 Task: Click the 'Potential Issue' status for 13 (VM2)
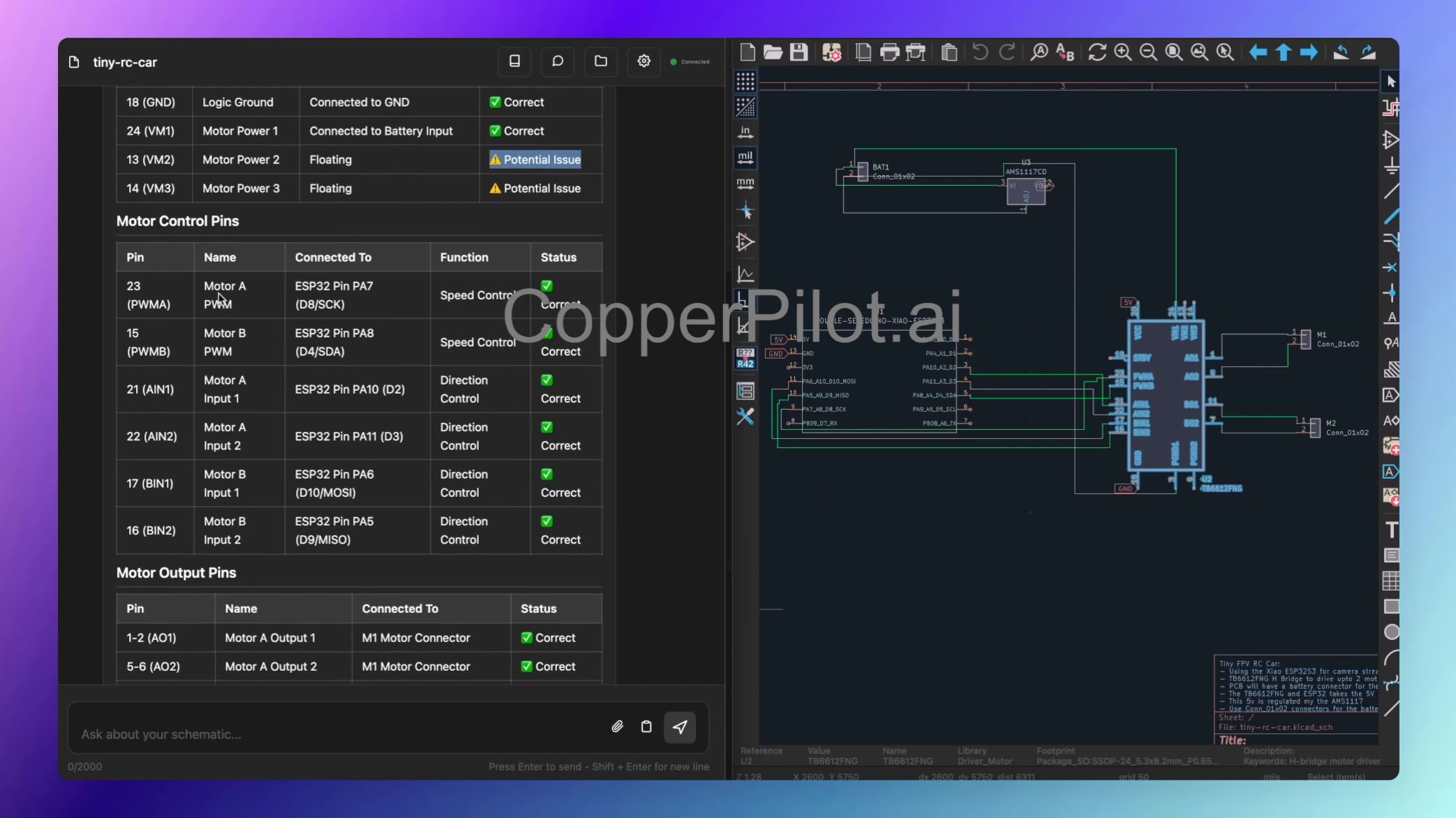coord(535,160)
